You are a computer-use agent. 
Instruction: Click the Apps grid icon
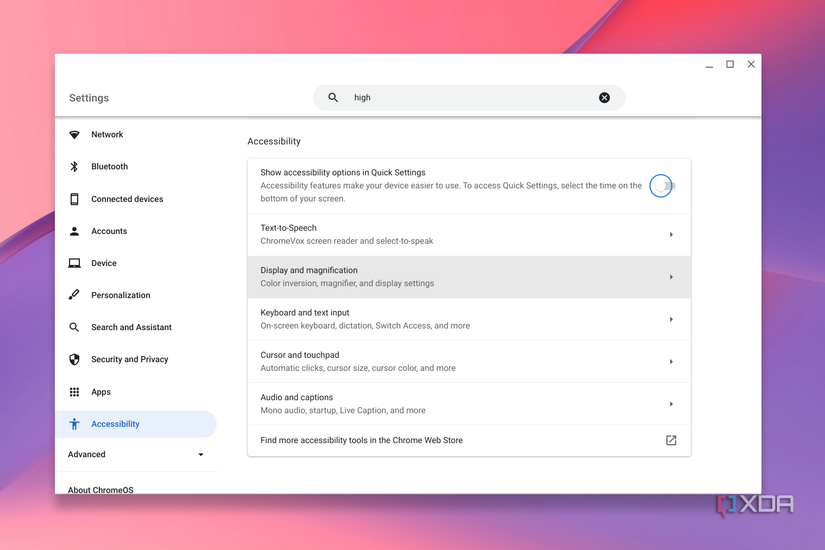pyautogui.click(x=74, y=392)
